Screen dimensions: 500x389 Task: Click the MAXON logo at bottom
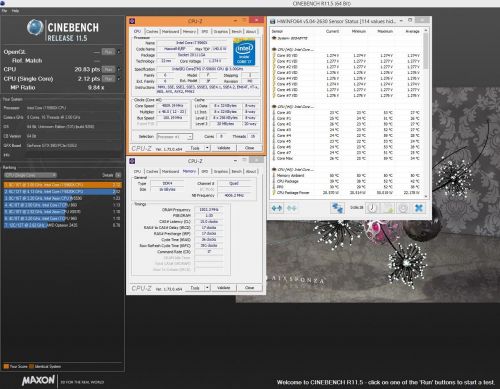[x=38, y=380]
